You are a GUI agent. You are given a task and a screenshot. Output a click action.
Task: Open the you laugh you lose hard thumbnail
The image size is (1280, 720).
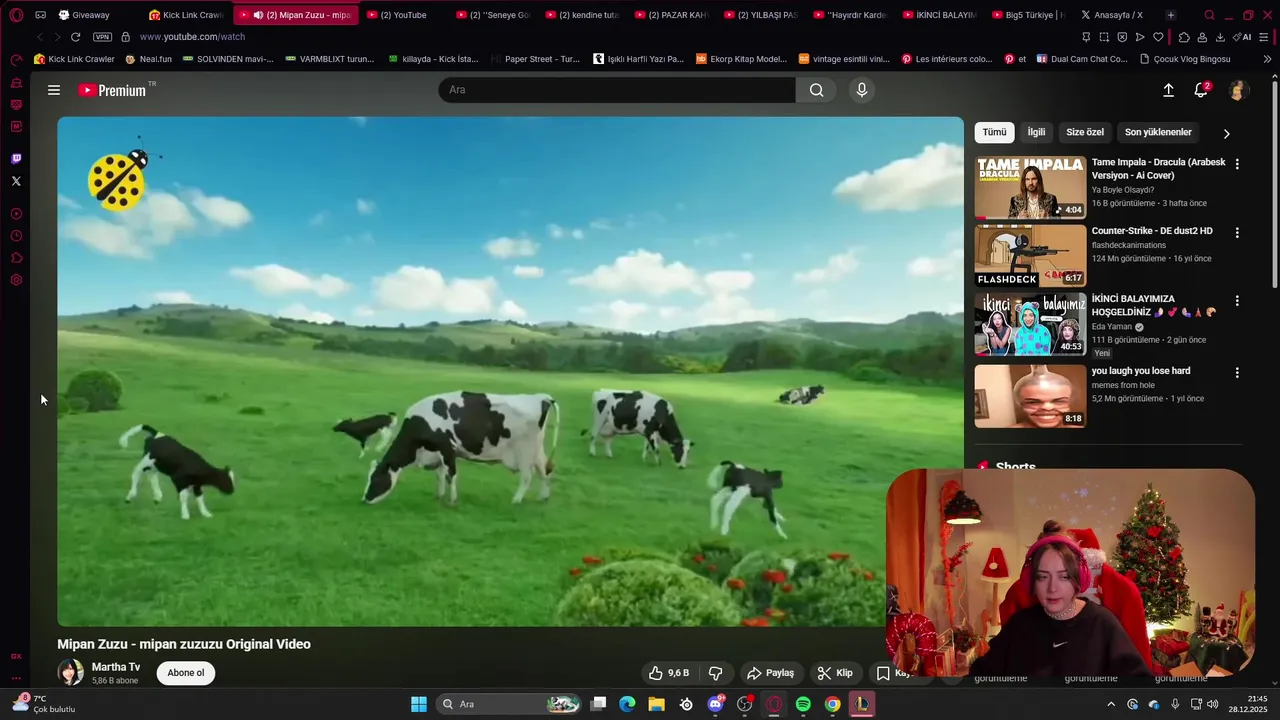tap(1030, 396)
